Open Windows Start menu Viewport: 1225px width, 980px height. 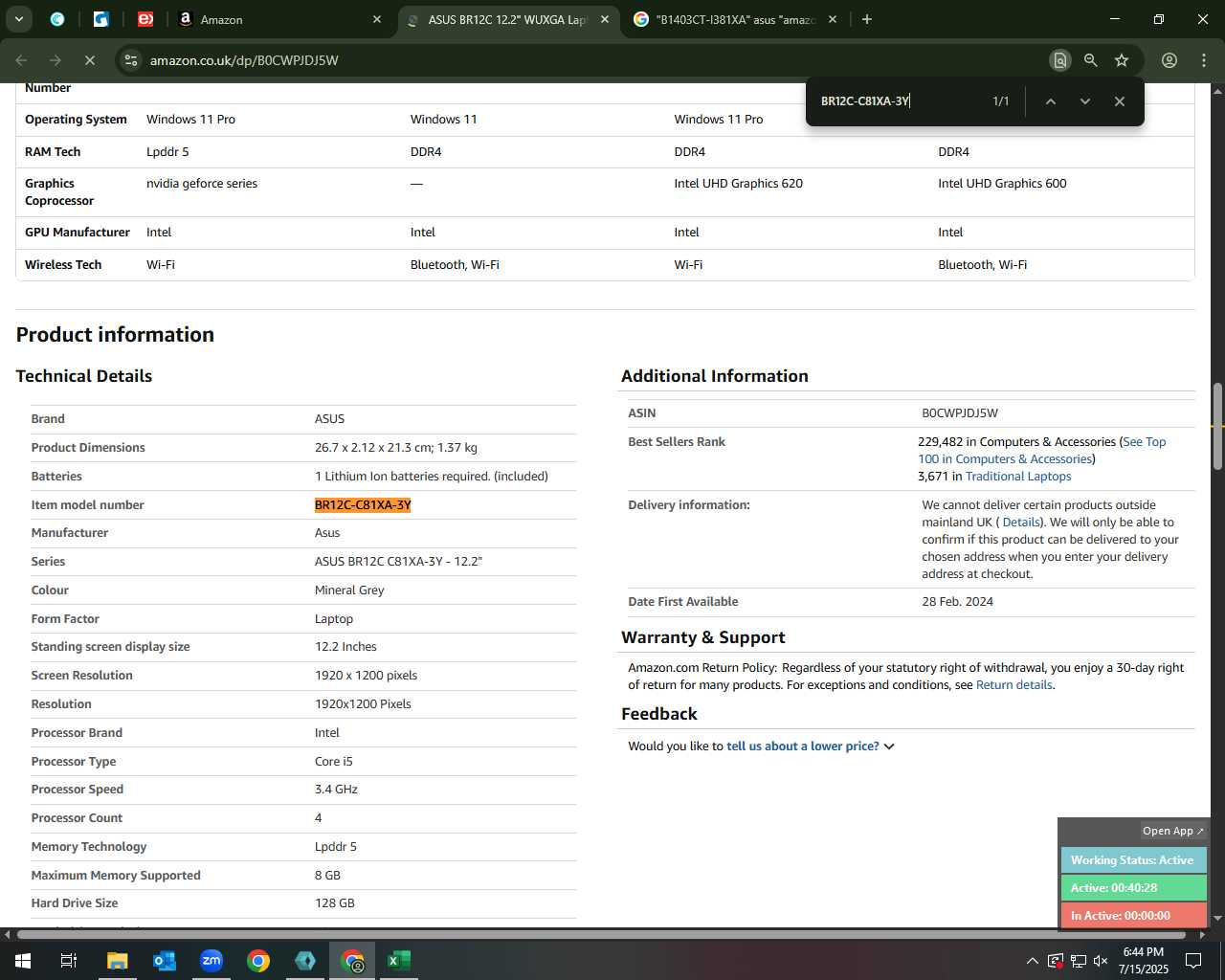(x=22, y=960)
